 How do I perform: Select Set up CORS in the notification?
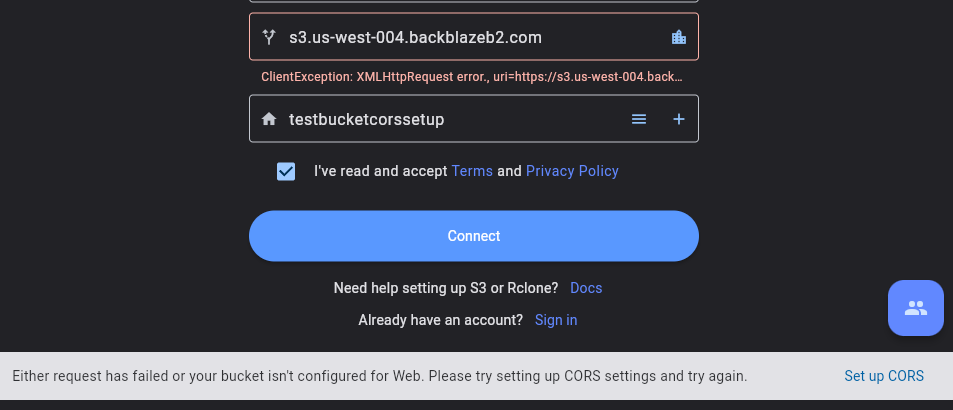[x=884, y=376]
